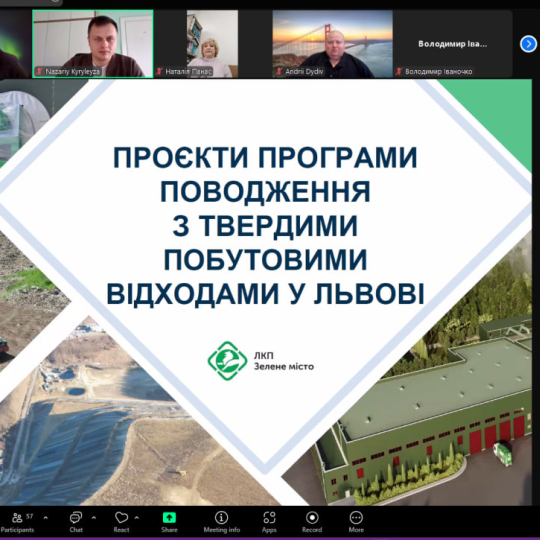The height and width of the screenshot is (540, 540).
Task: Open the Chat icon
Action: (x=76, y=517)
